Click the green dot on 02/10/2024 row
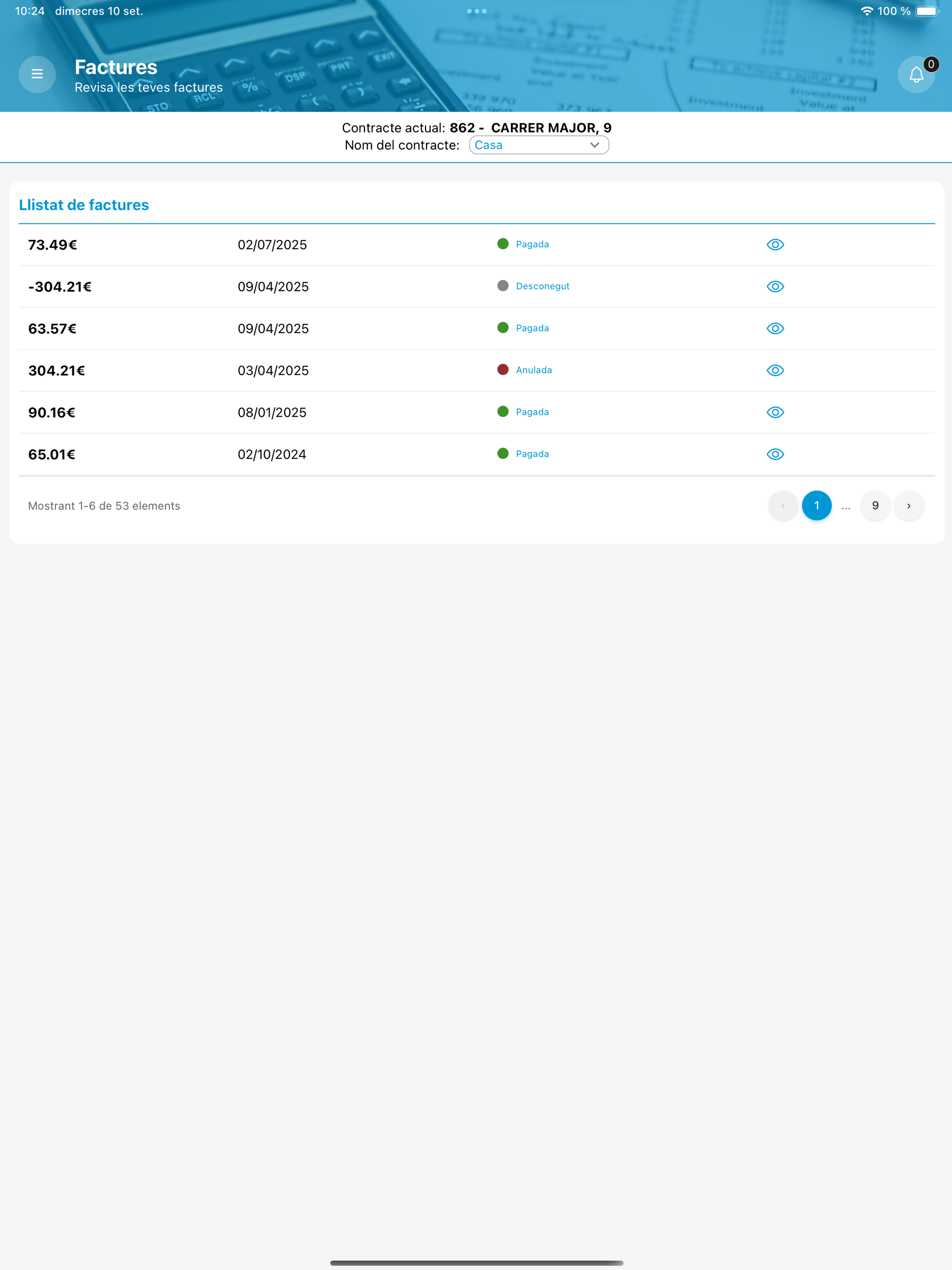 503,454
